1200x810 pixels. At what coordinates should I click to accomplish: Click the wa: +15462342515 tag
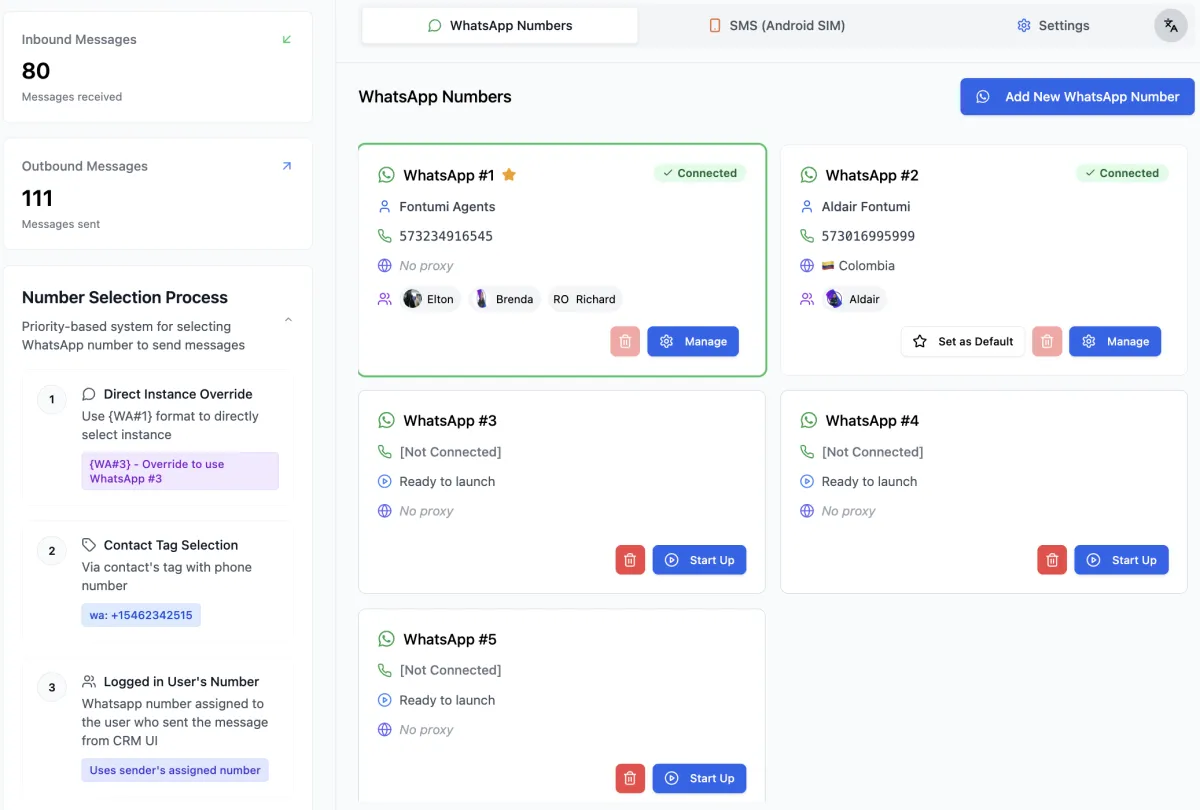point(141,615)
